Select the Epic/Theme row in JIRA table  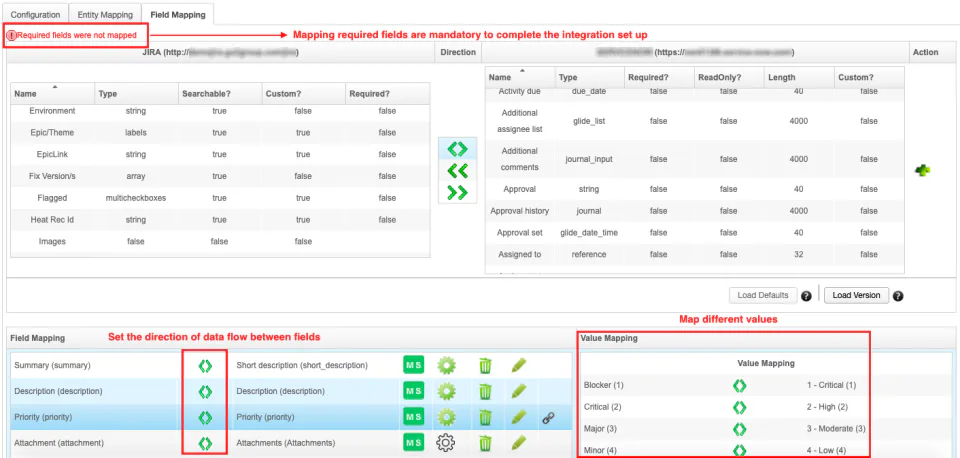point(220,132)
